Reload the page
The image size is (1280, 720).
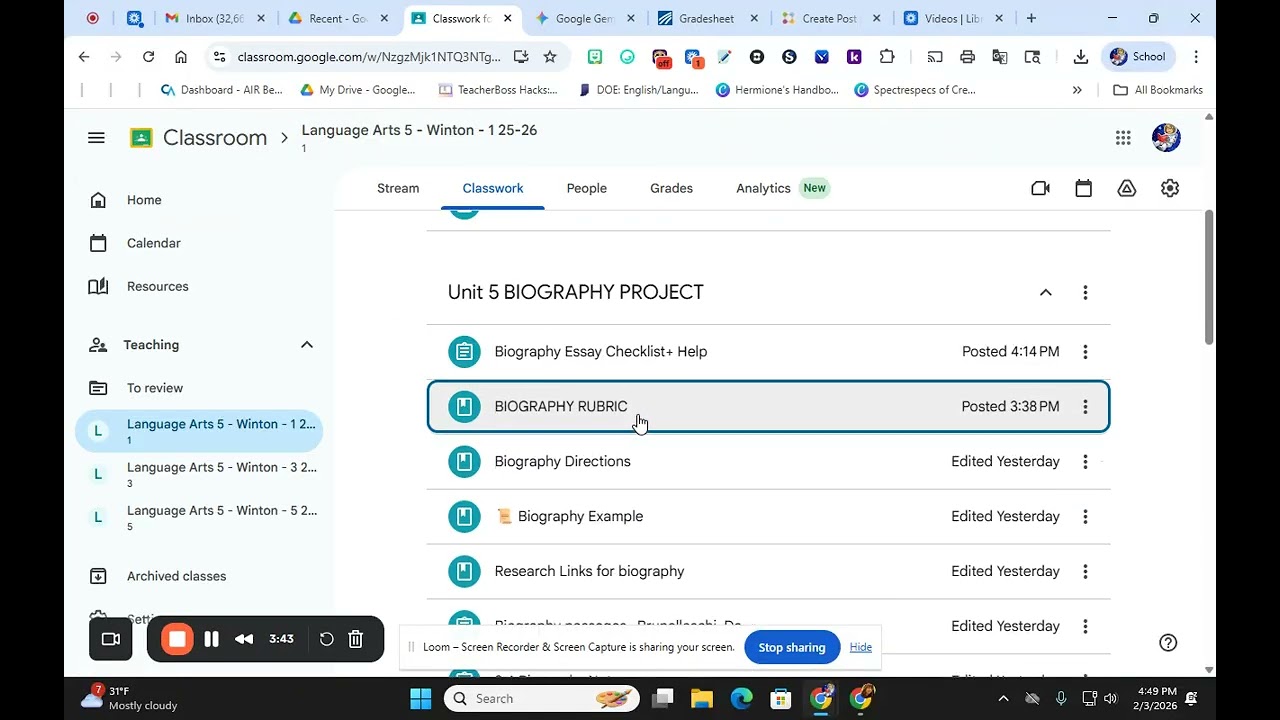[148, 57]
